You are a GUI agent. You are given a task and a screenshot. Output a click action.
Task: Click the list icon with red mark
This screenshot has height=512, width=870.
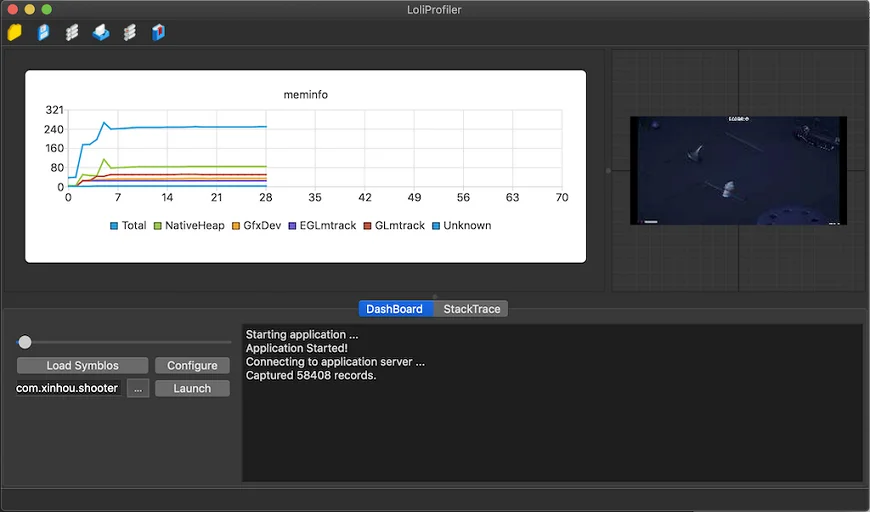tap(130, 32)
